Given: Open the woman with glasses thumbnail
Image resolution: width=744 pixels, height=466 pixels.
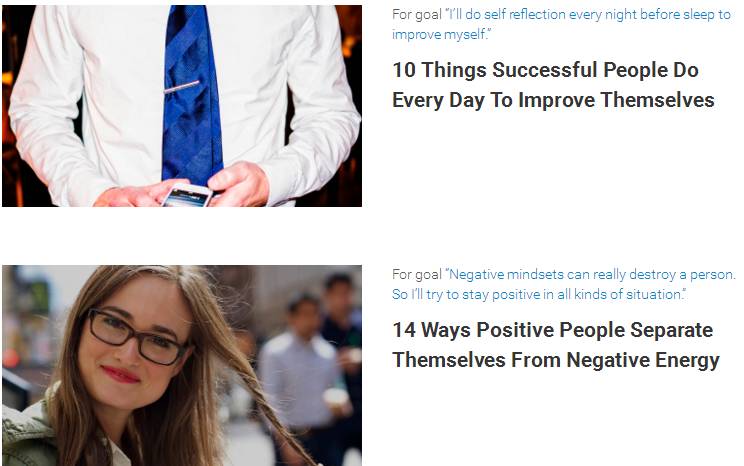Looking at the screenshot, I should pyautogui.click(x=182, y=365).
